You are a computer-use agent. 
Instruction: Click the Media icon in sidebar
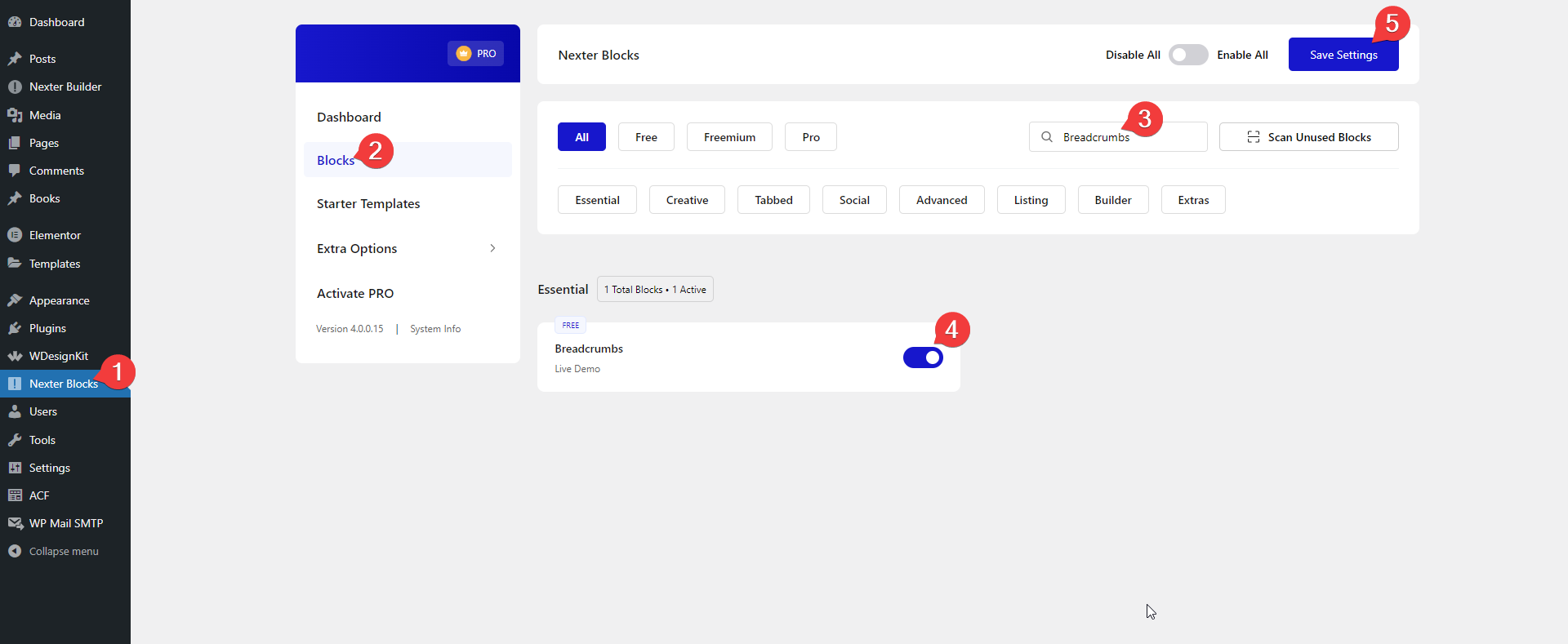[15, 115]
